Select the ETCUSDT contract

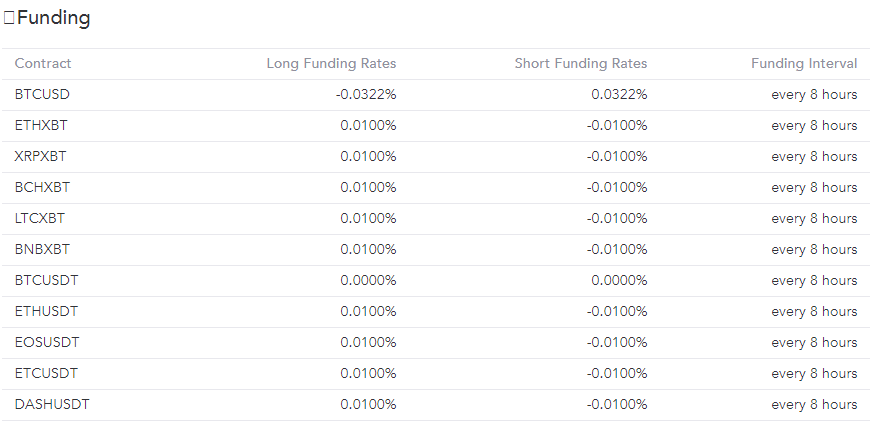click(46, 373)
